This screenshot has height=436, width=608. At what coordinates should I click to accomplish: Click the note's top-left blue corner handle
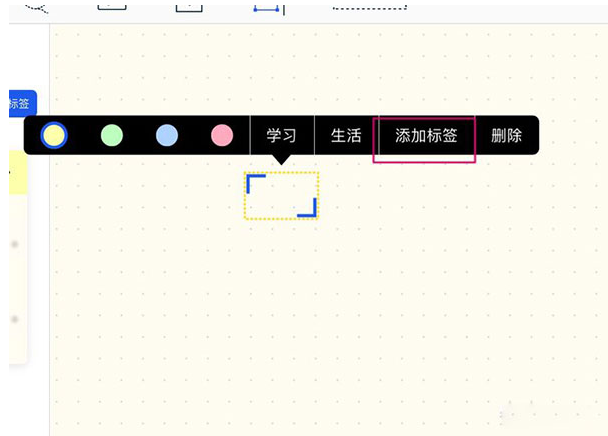256,183
